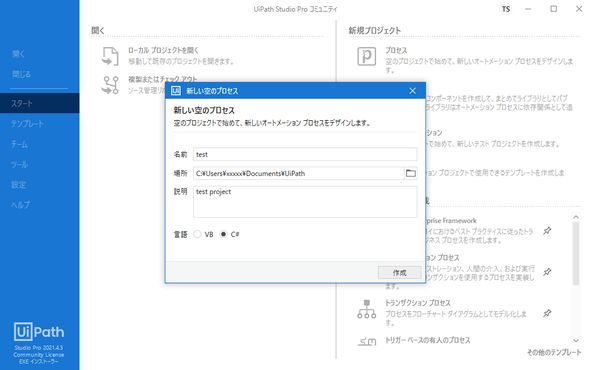Click the template list scrollbar thumb
The height and width of the screenshot is (370, 592).
point(576,253)
